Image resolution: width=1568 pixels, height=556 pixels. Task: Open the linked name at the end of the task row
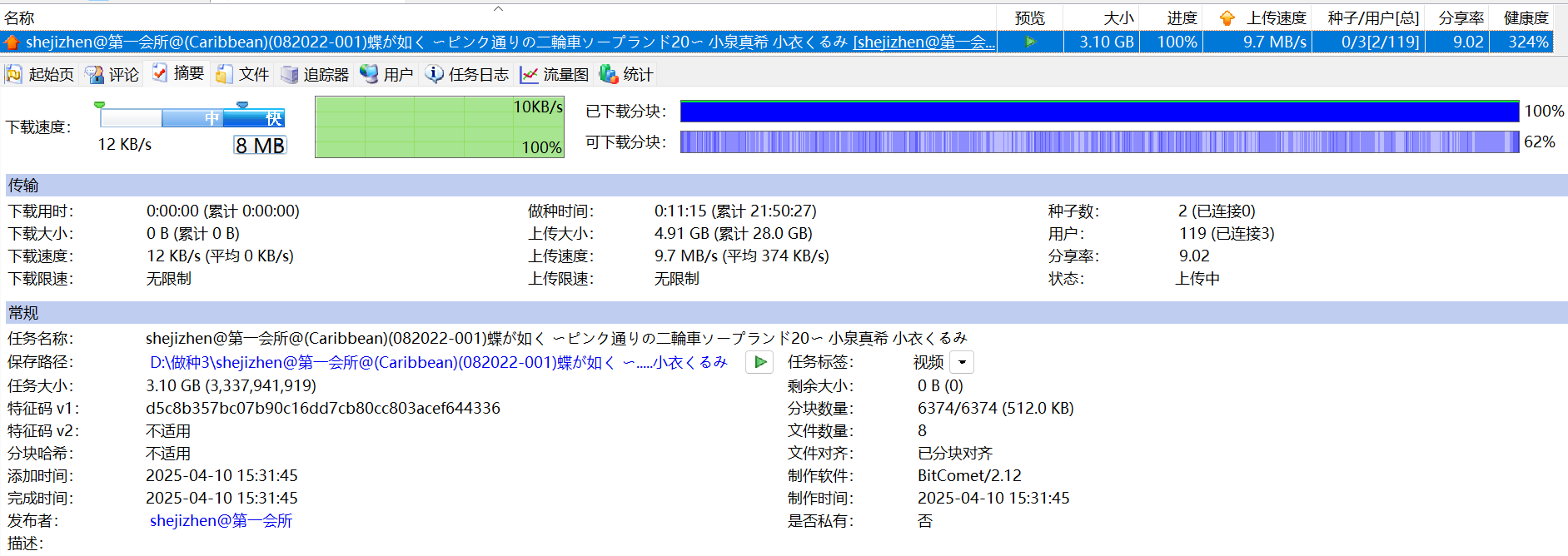point(924,42)
